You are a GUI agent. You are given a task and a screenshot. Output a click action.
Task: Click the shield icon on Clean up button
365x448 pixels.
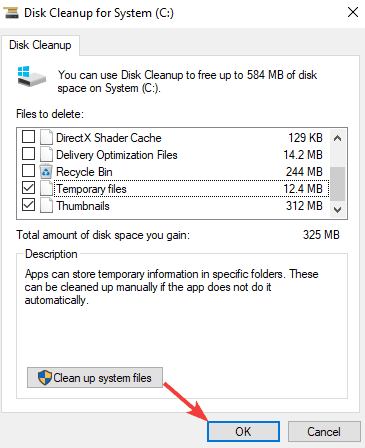44,378
